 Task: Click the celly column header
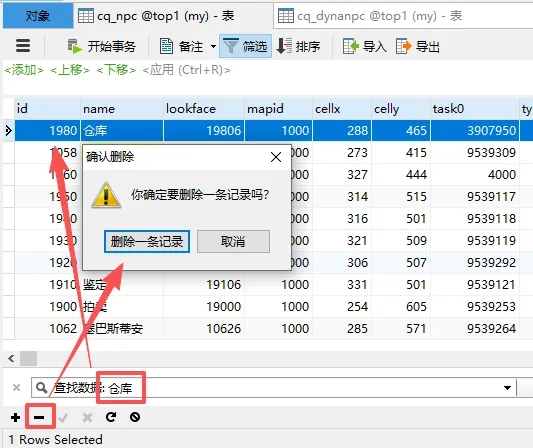click(400, 109)
